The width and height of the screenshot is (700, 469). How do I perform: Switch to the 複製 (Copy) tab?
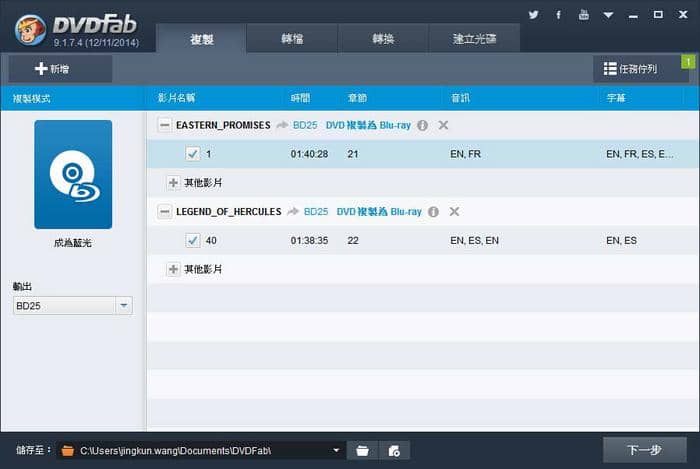[x=201, y=39]
